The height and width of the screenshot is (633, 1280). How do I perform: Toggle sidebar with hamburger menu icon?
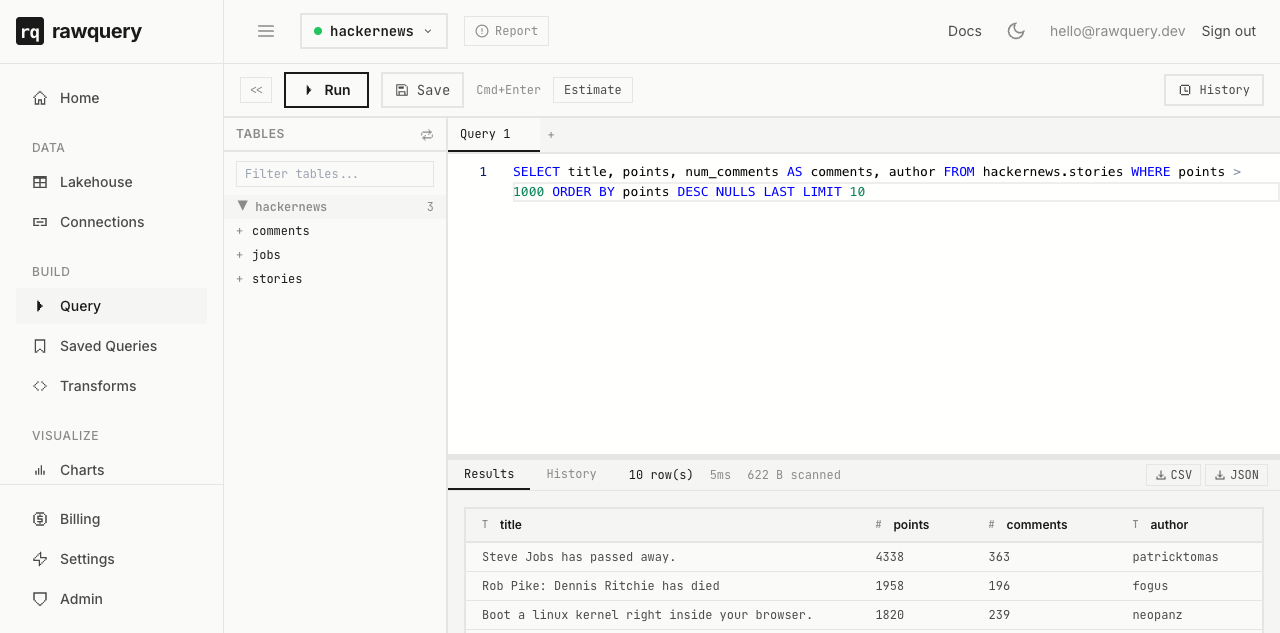(x=266, y=31)
